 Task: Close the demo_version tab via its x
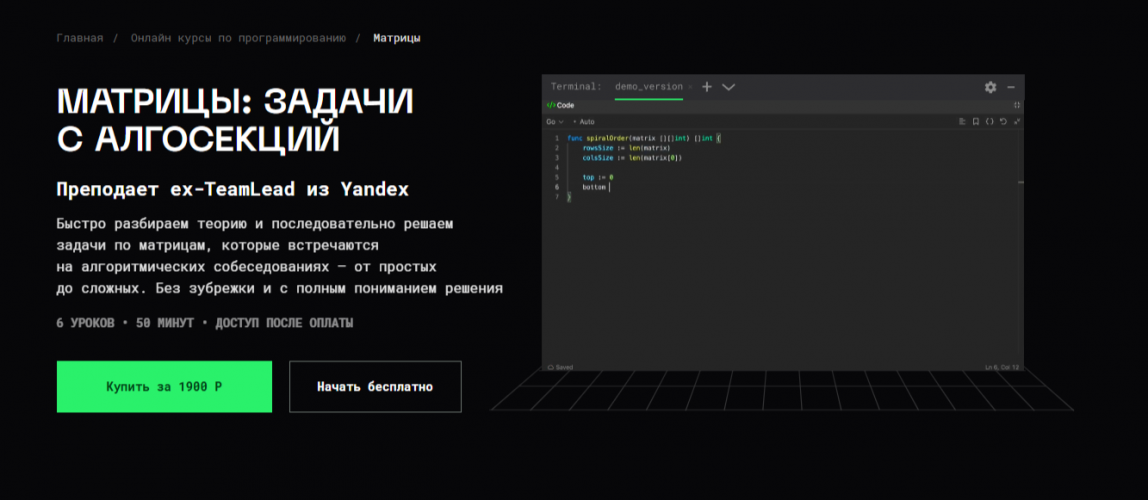690,87
